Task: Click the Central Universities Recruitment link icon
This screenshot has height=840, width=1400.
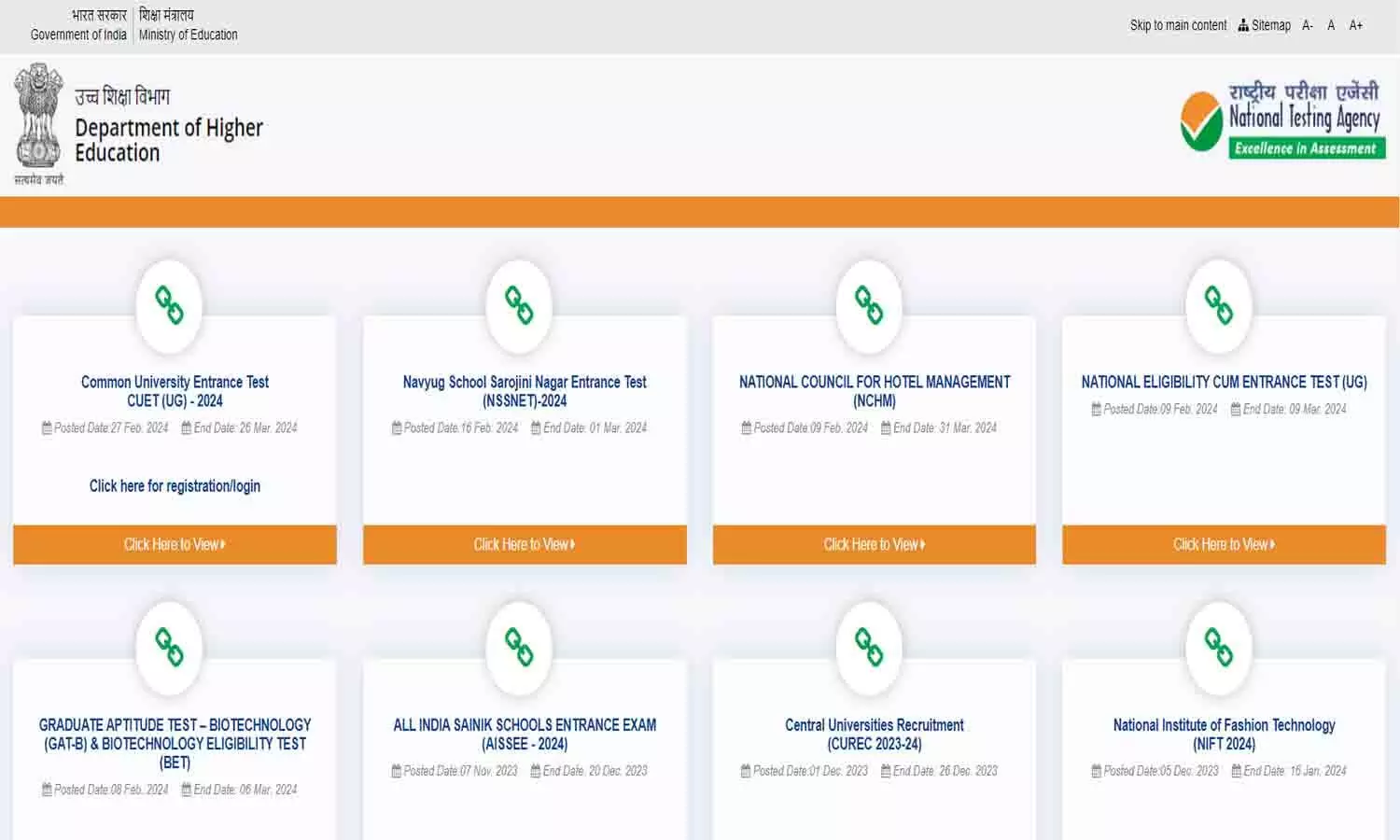Action: click(869, 648)
